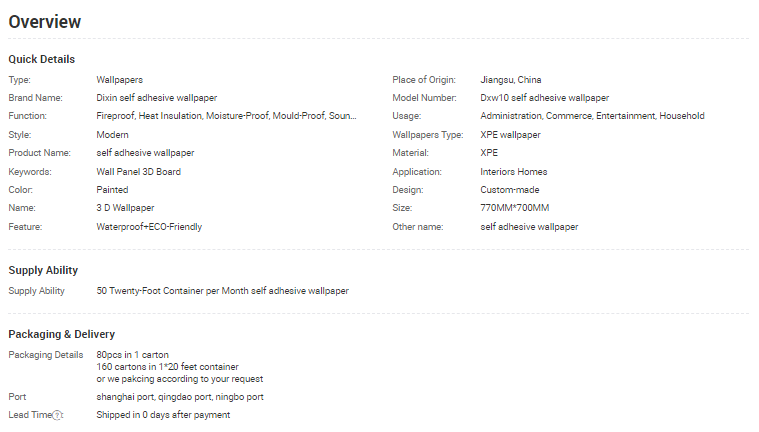The height and width of the screenshot is (432, 759).
Task: Click the Usage value listing Administration, Commerce
Action: tap(592, 116)
